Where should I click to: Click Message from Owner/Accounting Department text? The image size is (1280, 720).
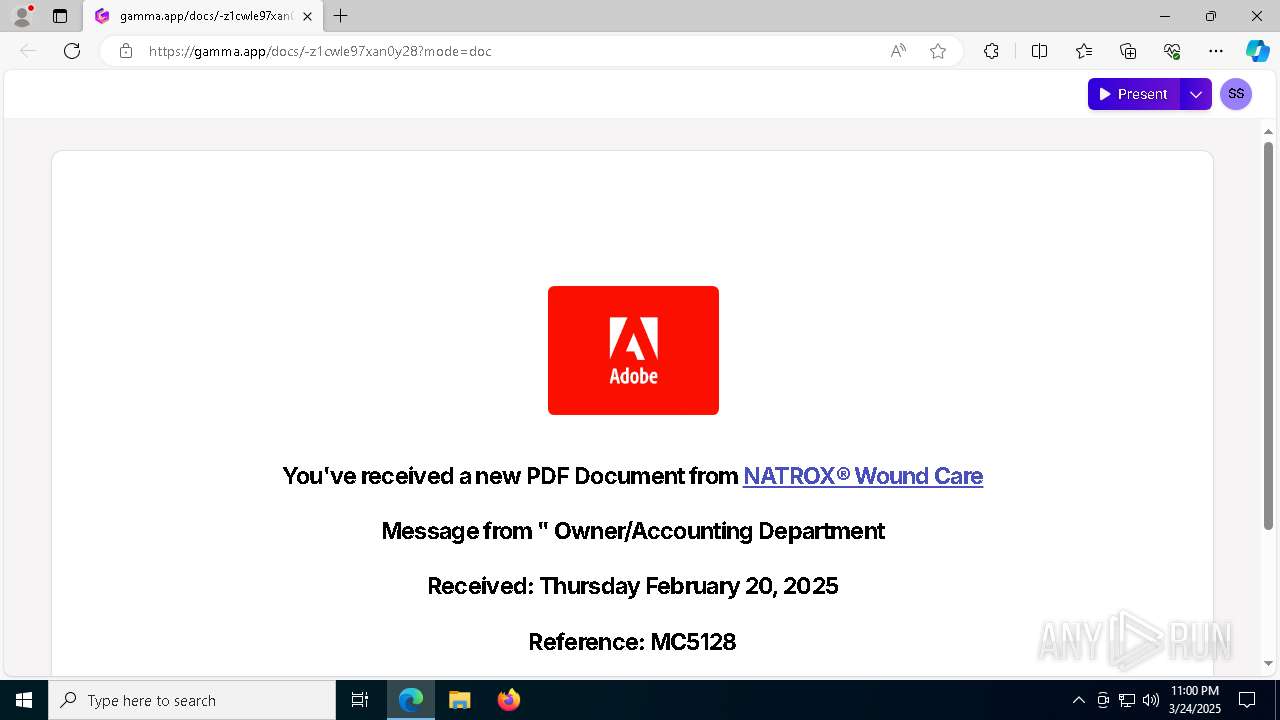point(633,531)
